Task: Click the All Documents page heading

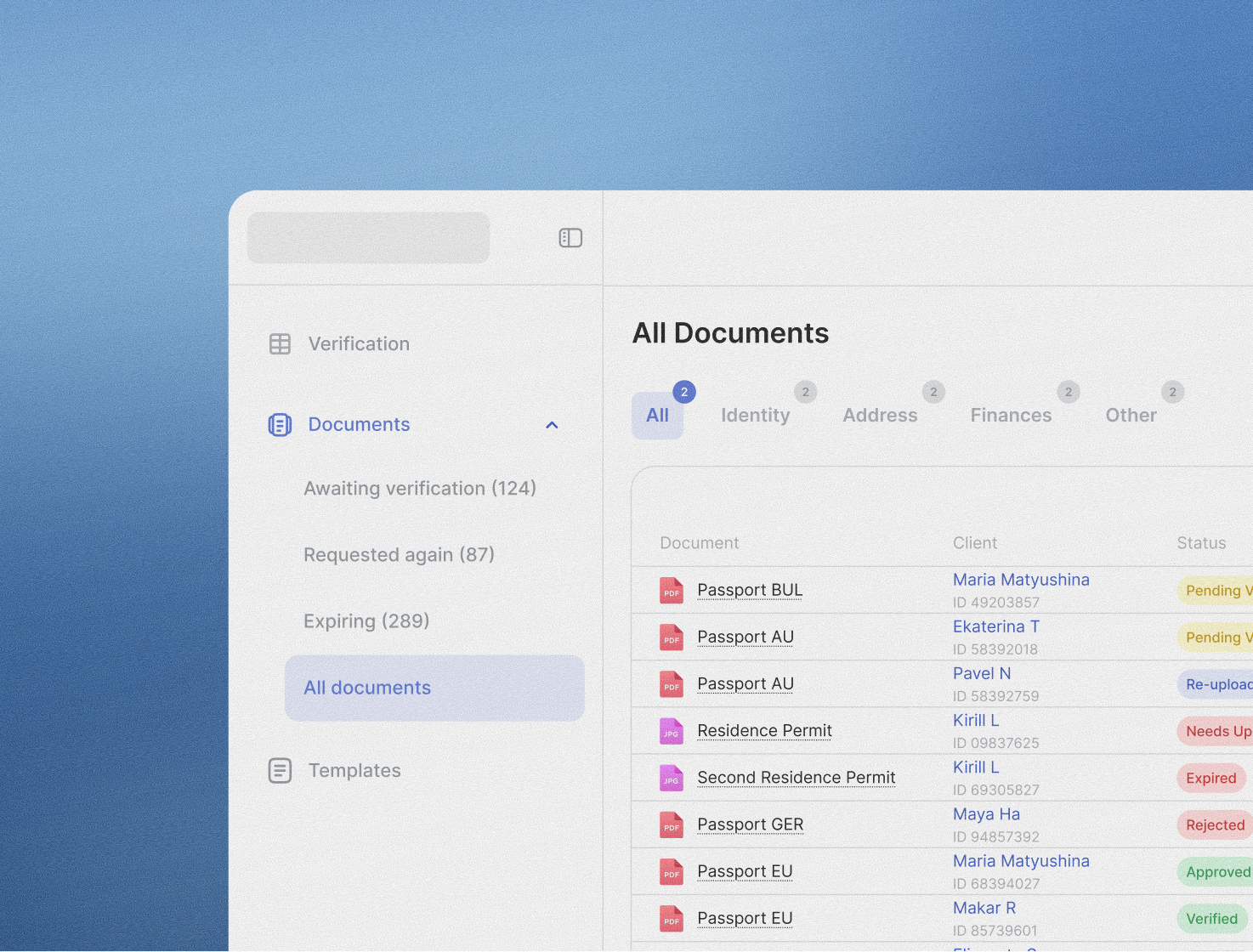Action: coord(730,333)
